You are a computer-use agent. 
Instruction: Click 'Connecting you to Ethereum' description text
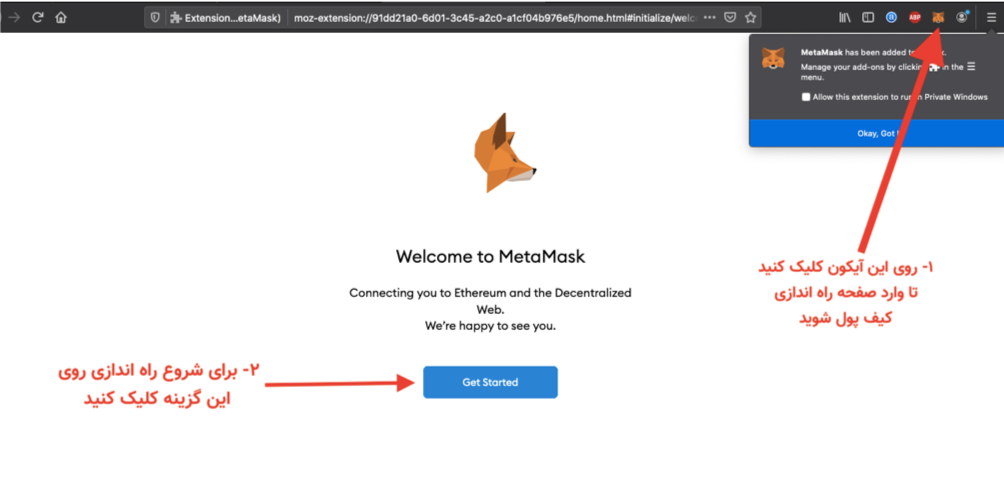click(x=490, y=301)
